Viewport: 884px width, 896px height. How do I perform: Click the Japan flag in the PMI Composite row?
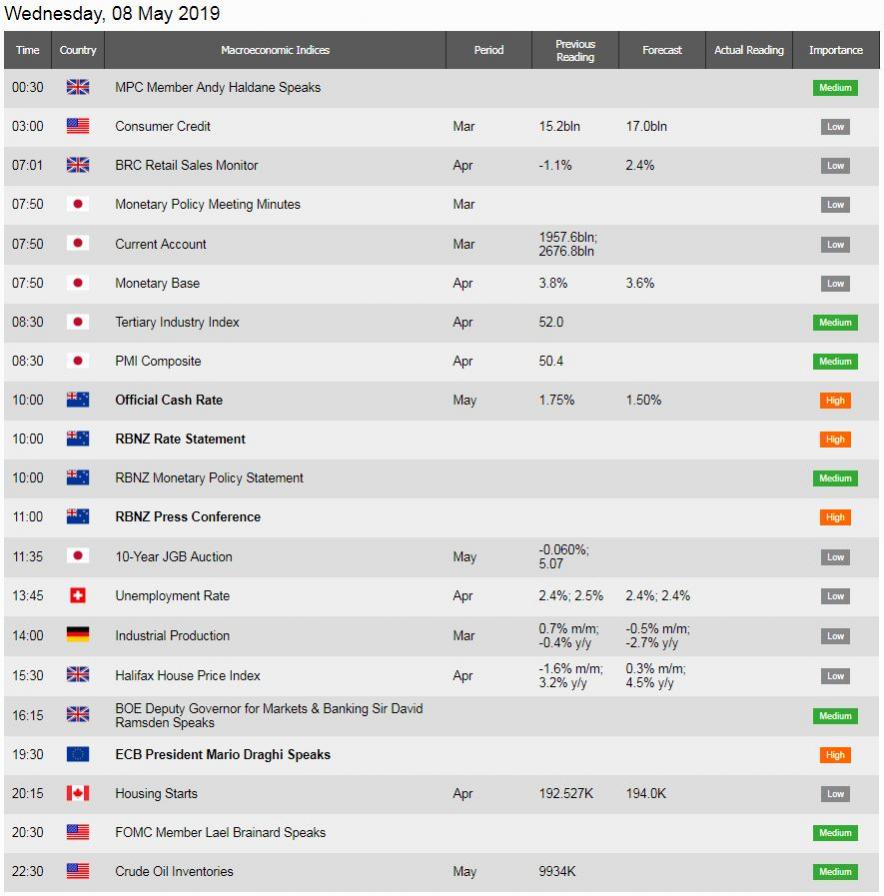coord(78,361)
